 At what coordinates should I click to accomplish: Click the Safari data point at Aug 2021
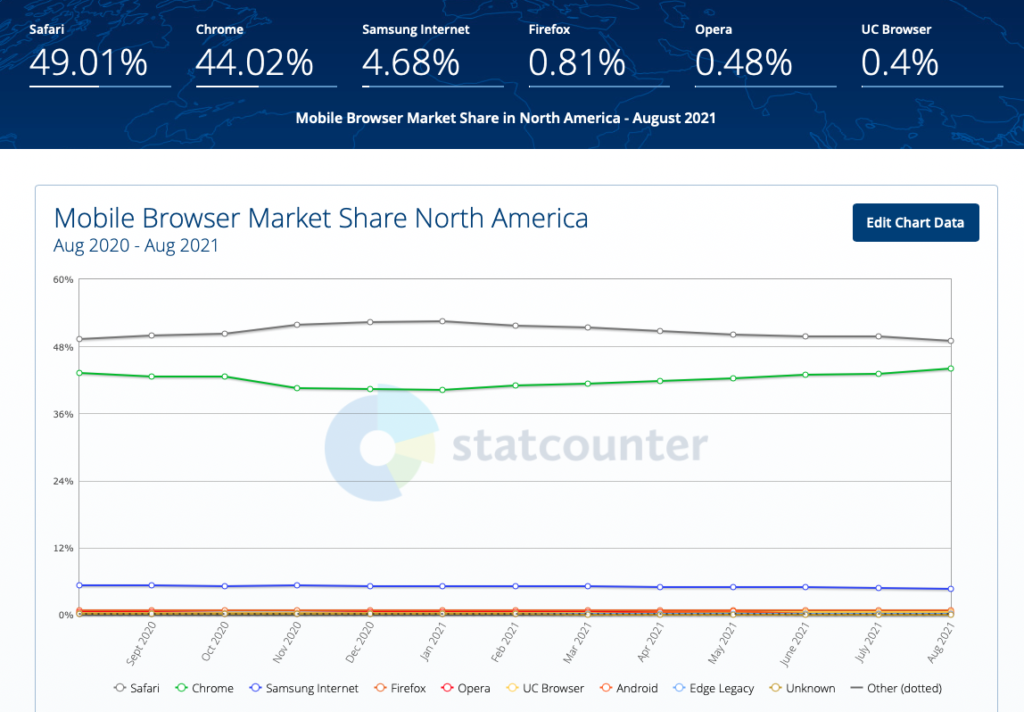951,341
